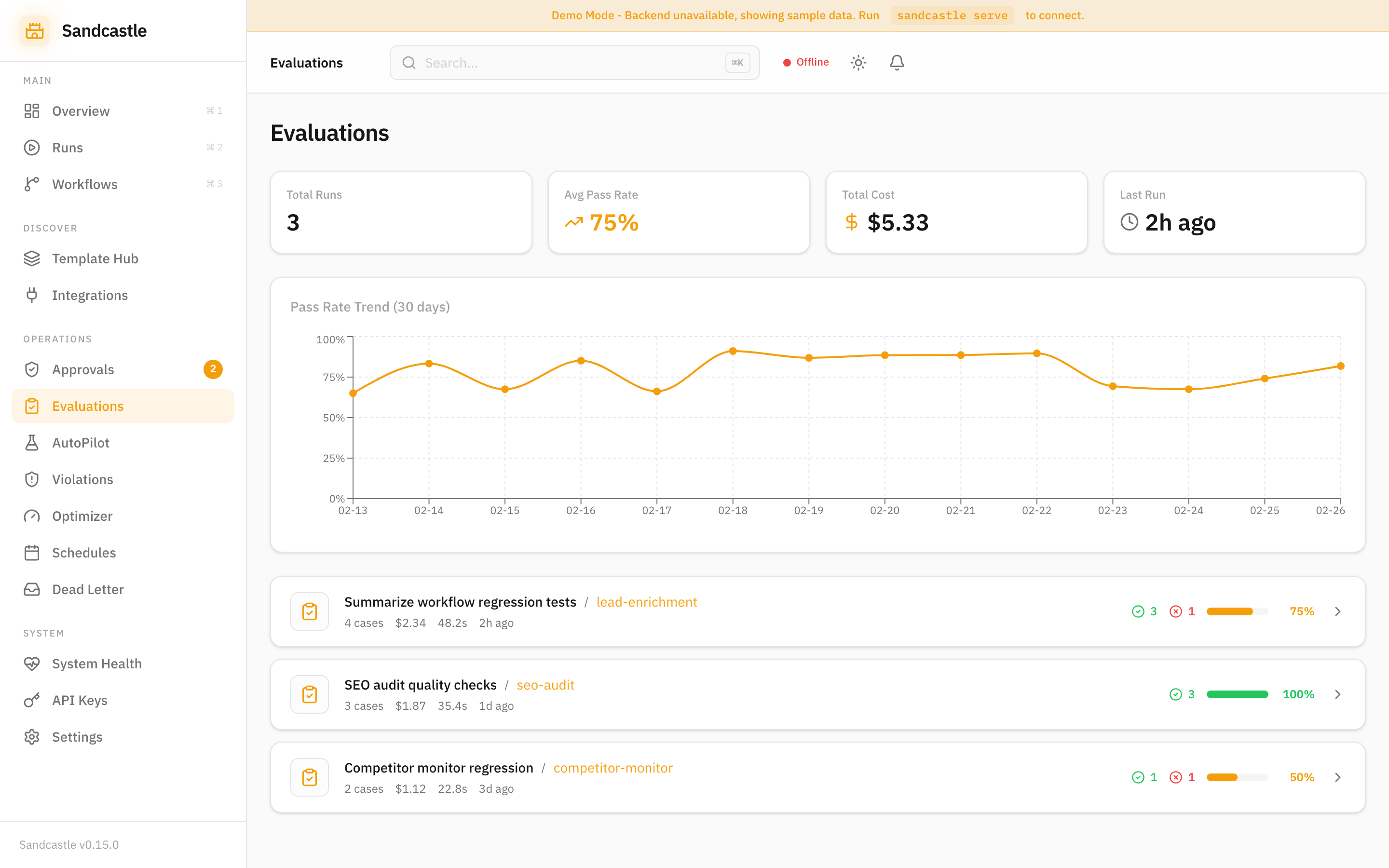Image resolution: width=1389 pixels, height=868 pixels.
Task: Click the AutoPilot flask icon
Action: pyautogui.click(x=31, y=443)
